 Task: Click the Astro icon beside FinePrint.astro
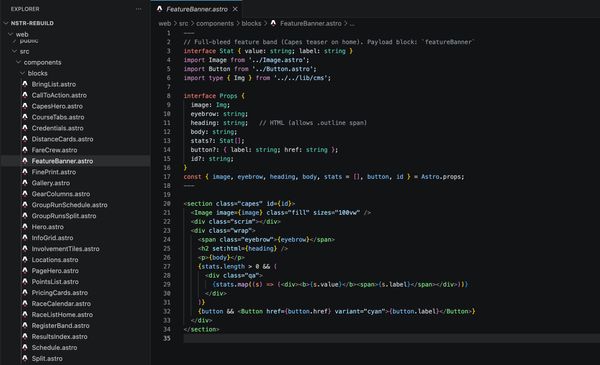click(x=25, y=172)
